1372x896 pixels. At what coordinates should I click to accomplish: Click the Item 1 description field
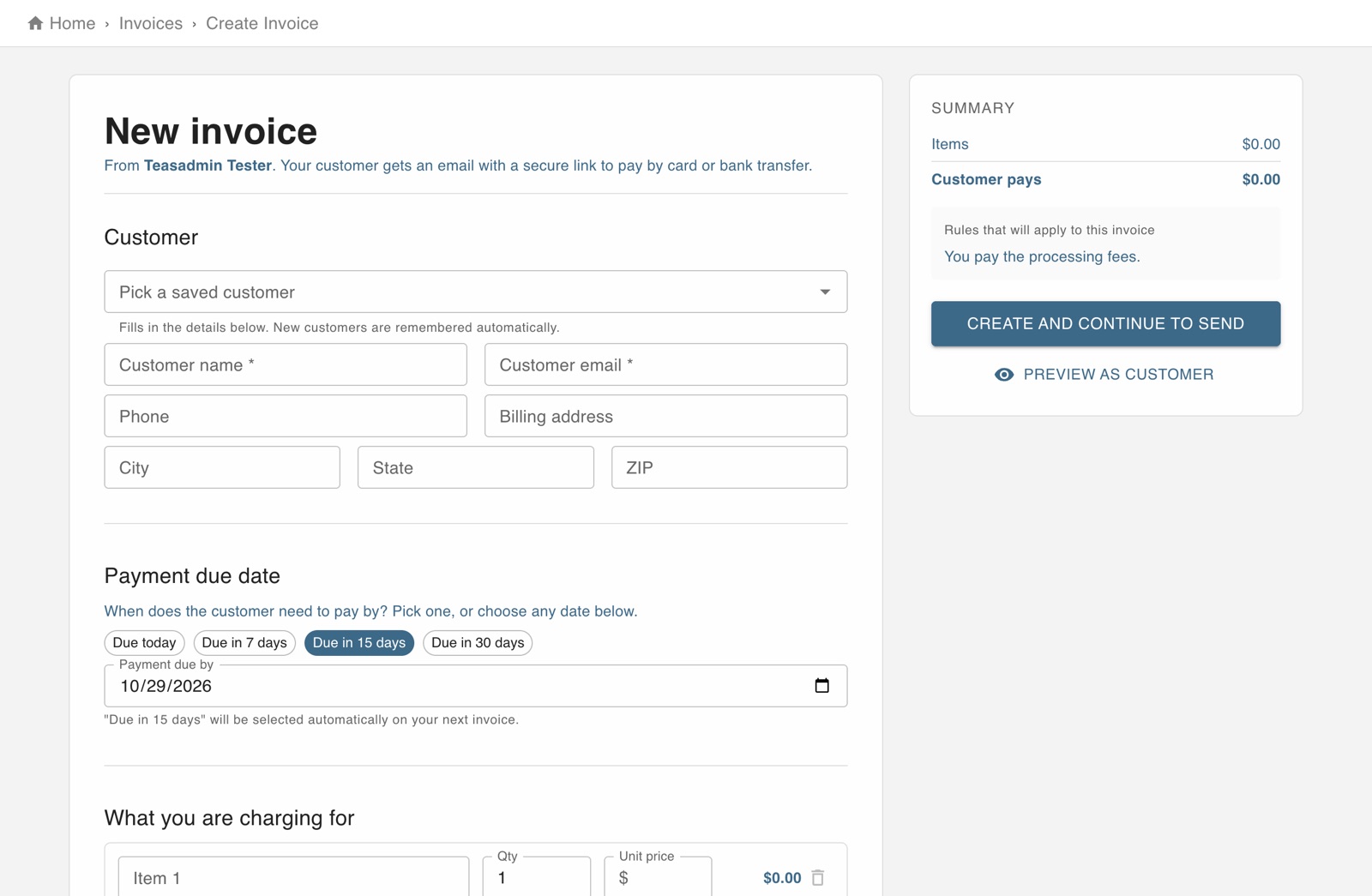pyautogui.click(x=293, y=877)
